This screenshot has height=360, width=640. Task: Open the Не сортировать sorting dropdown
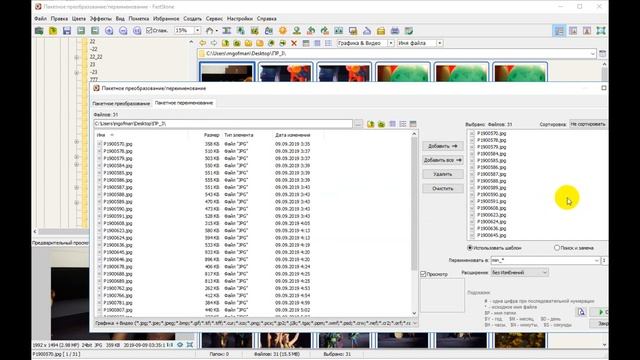click(588, 124)
